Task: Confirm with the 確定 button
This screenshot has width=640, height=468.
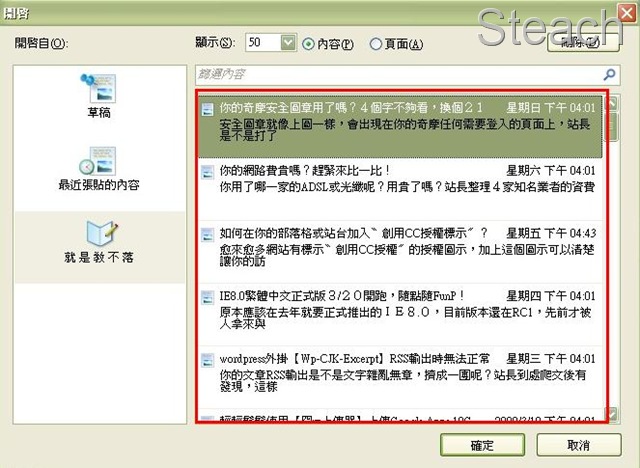Action: [482, 445]
